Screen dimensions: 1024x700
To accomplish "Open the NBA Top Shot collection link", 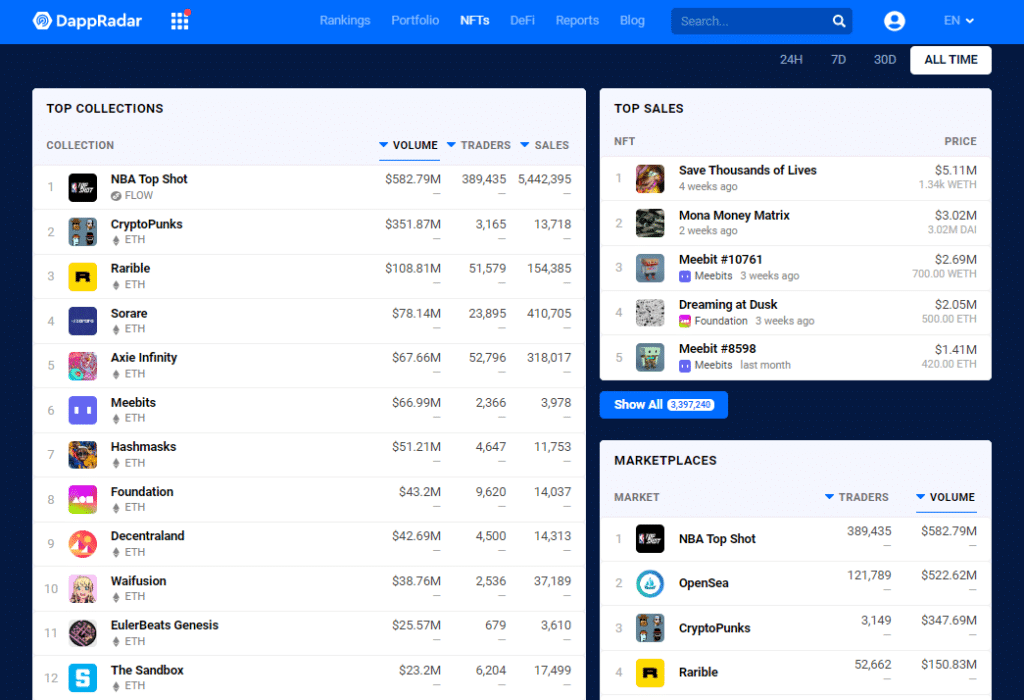I will point(149,179).
